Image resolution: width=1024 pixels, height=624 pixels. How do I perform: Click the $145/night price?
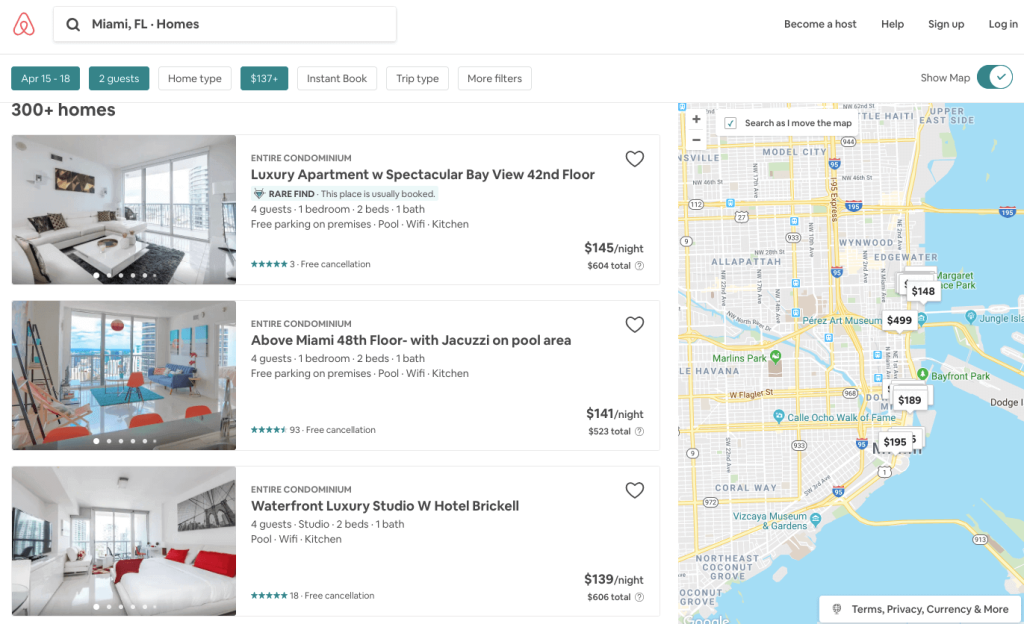[x=614, y=248]
